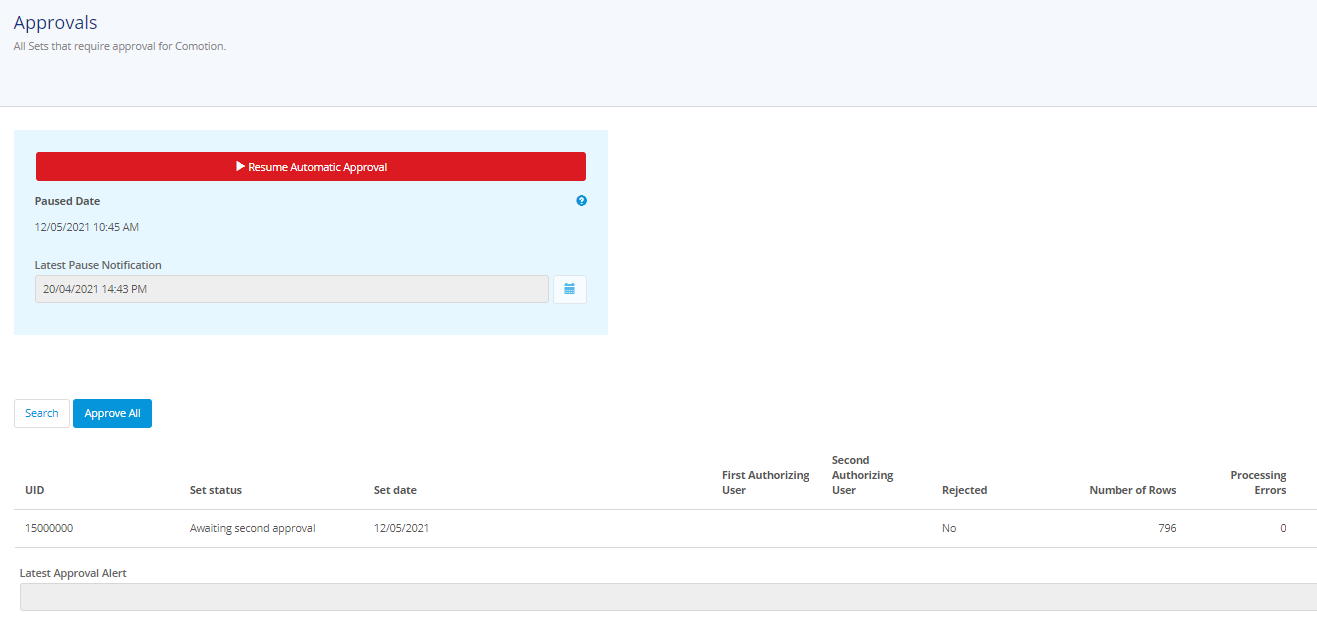This screenshot has height=622, width=1317.
Task: Click the Search button
Action: click(x=42, y=413)
